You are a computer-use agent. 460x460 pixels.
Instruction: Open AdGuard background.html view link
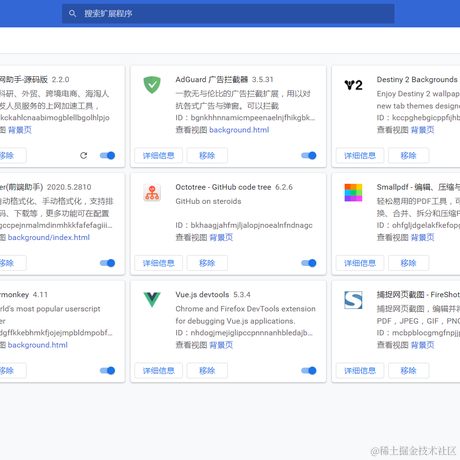[239, 130]
